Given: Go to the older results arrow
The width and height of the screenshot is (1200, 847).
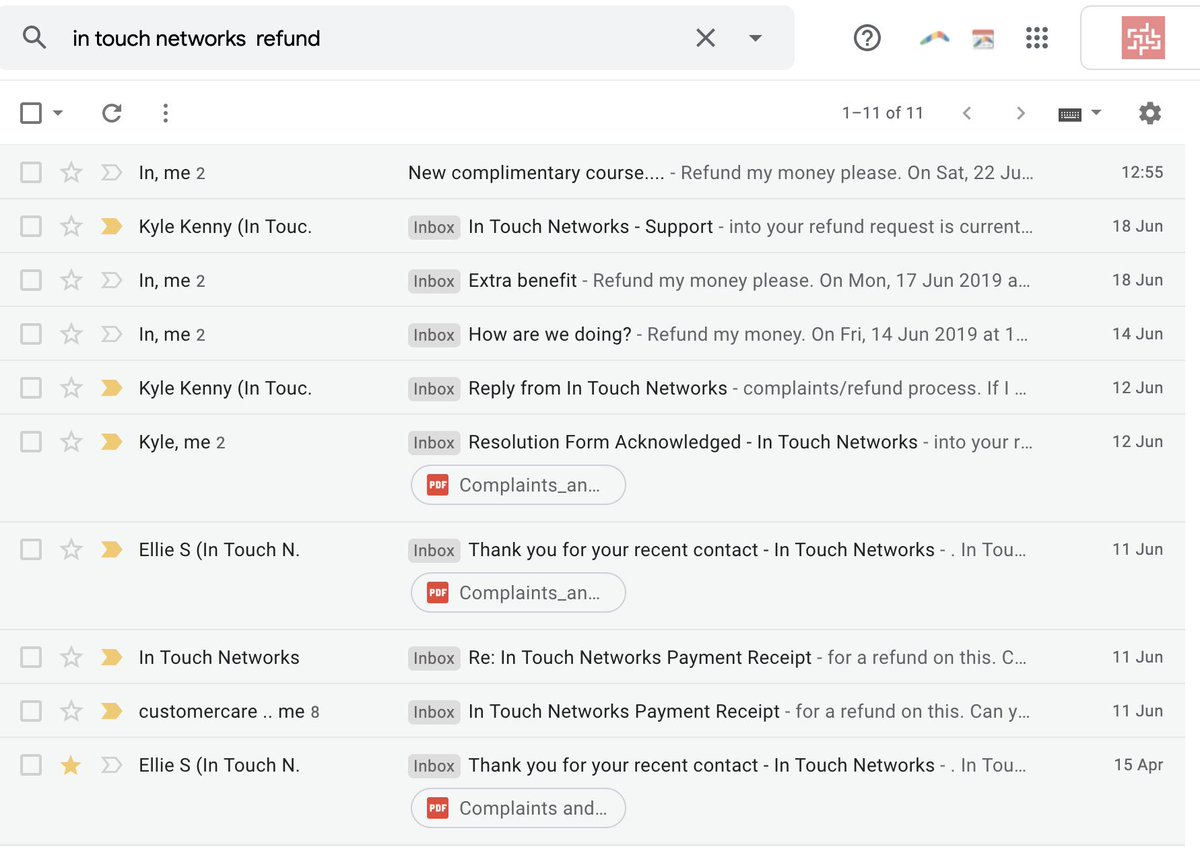Looking at the screenshot, I should (1020, 113).
